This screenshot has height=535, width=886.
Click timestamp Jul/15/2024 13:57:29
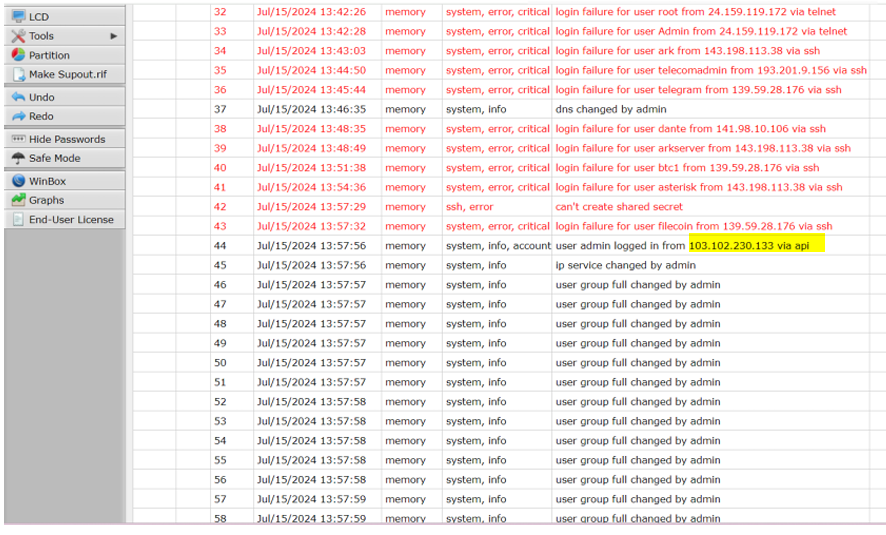[311, 206]
